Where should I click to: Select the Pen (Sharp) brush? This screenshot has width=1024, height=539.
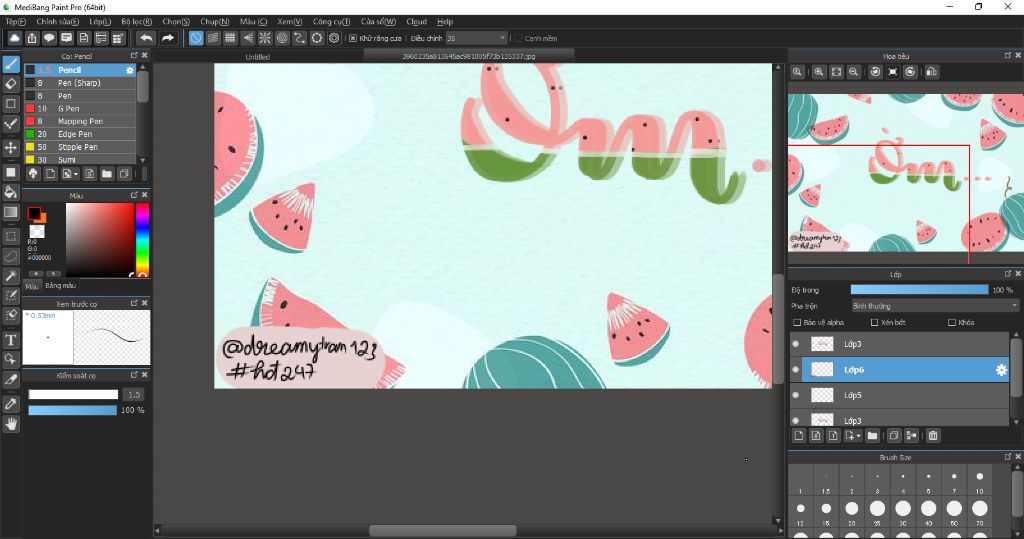tap(80, 83)
